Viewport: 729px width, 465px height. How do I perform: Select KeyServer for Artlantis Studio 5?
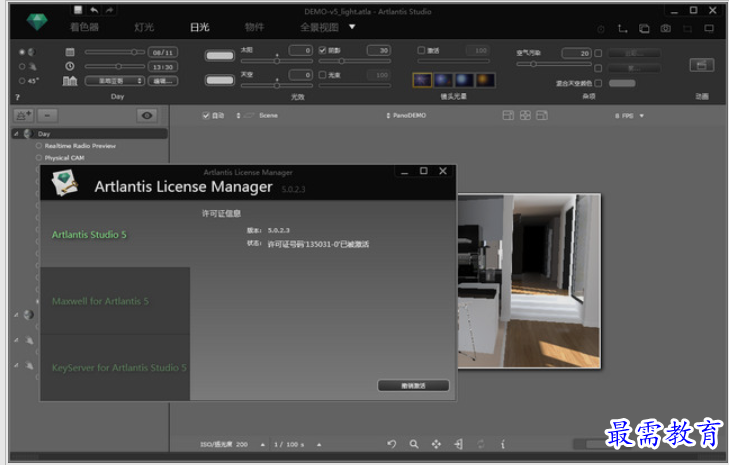click(x=115, y=367)
